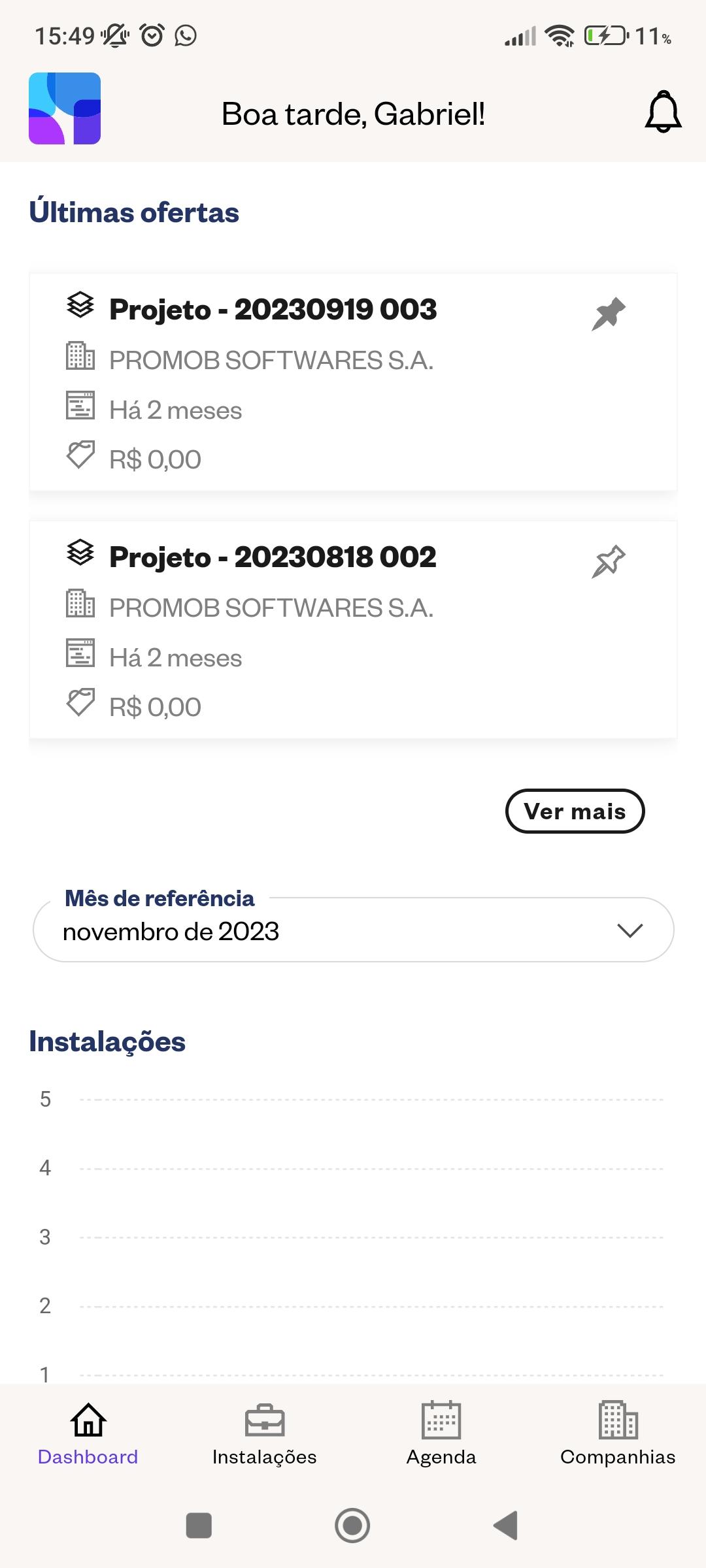Go to the Dashboard tab
This screenshot has width=706, height=1568.
click(x=88, y=1433)
